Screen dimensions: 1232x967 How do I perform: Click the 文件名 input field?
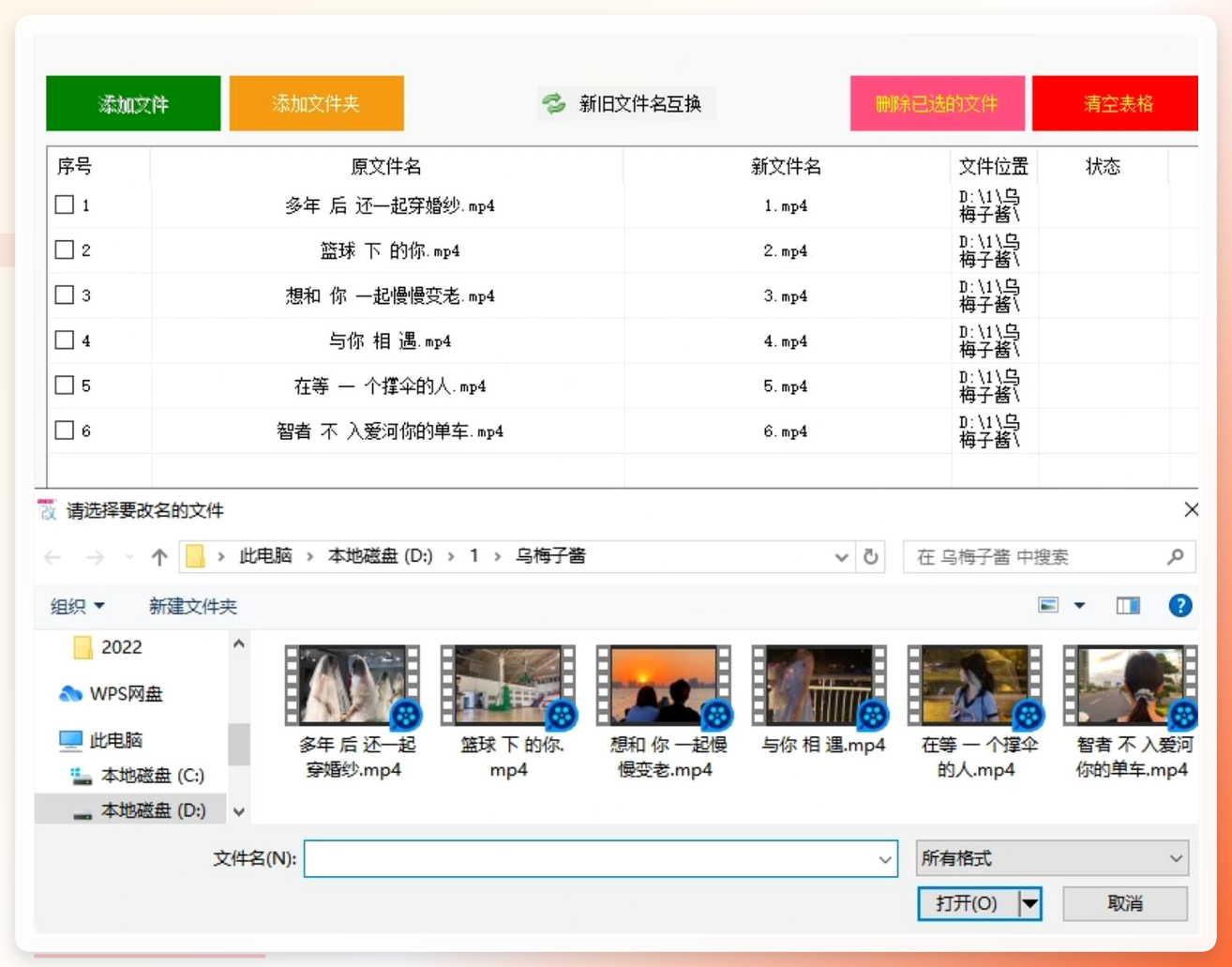[601, 859]
